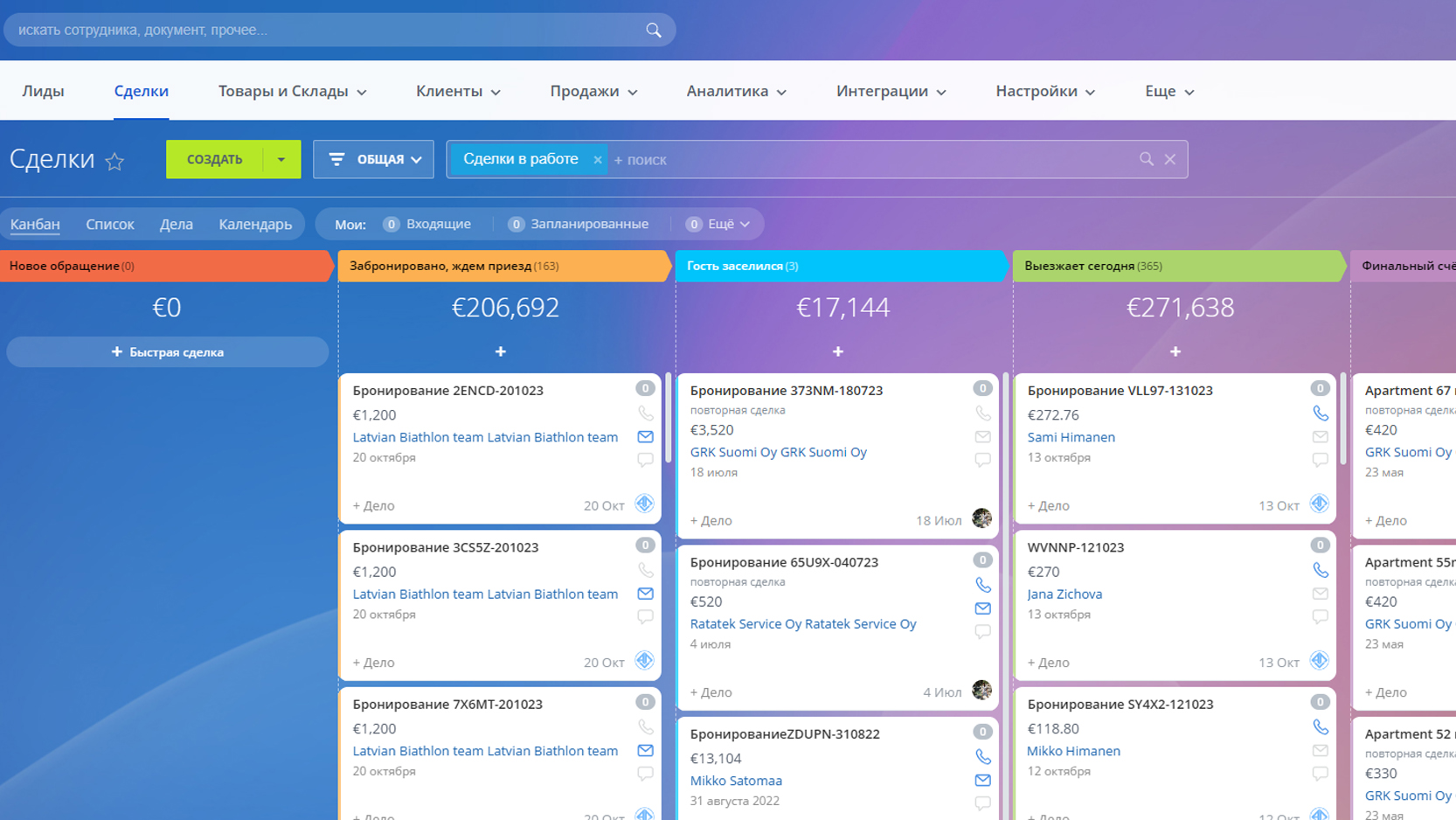Click '+ Дело' on deal WVNNP-121023
Viewport: 1456px width, 820px height.
pos(1048,663)
